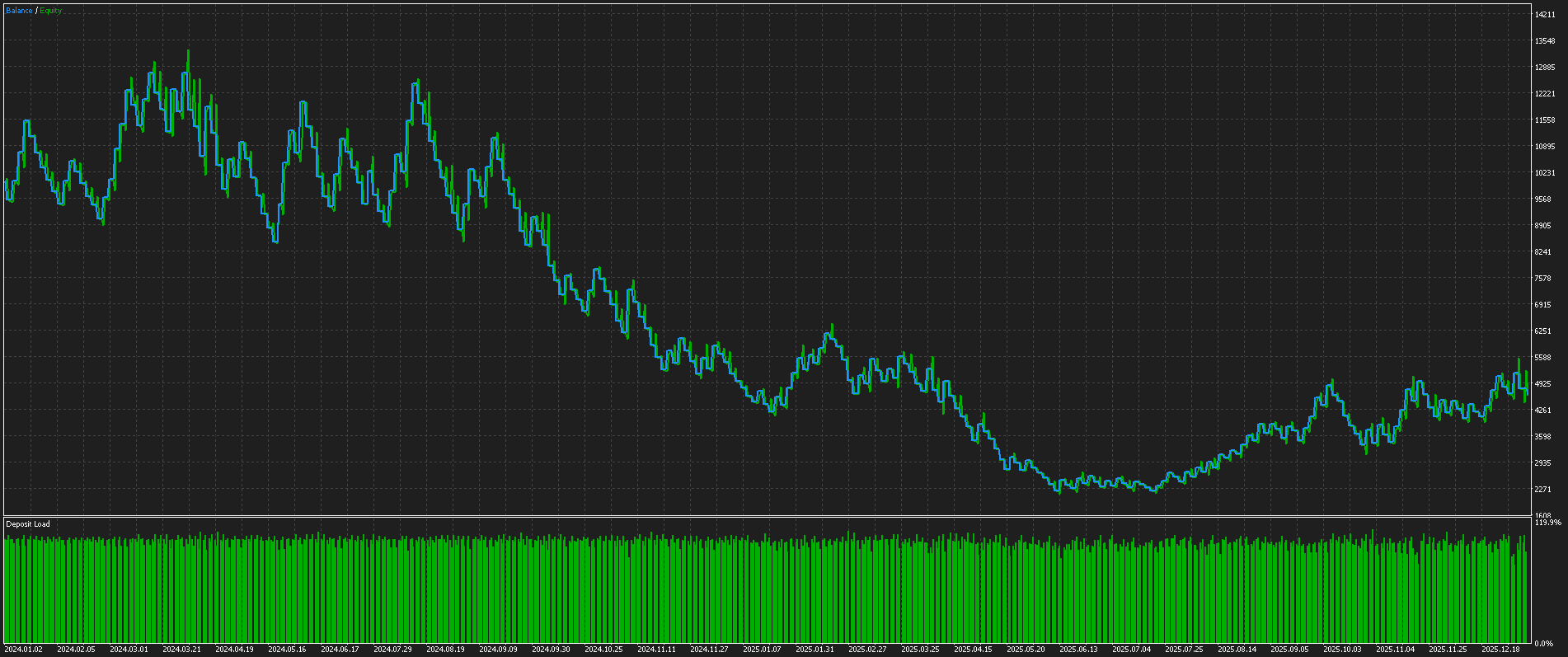Click the Deposit Load panel label
Image resolution: width=1568 pixels, height=657 pixels.
pos(28,524)
